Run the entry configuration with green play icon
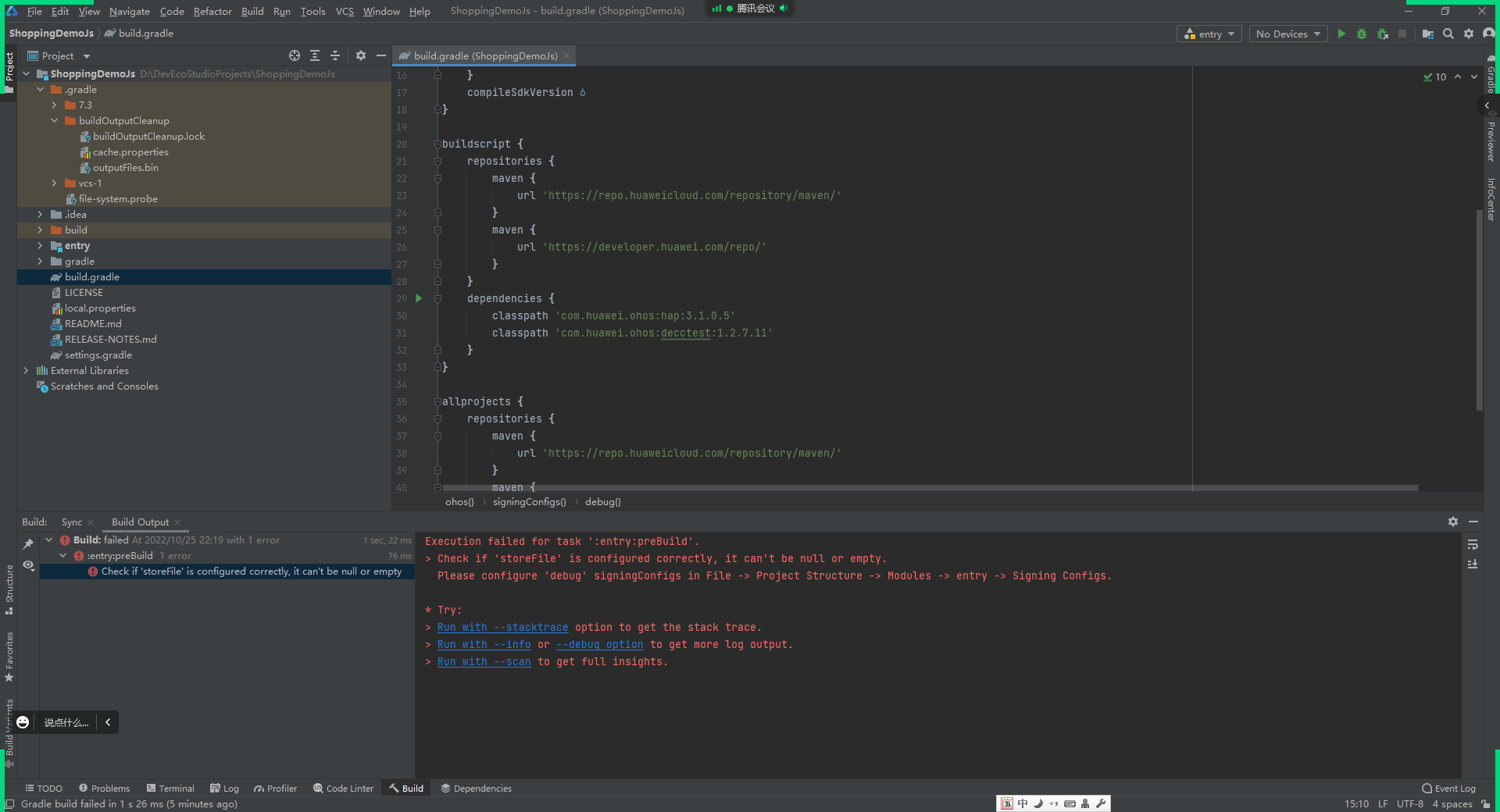The height and width of the screenshot is (812, 1500). (1341, 34)
